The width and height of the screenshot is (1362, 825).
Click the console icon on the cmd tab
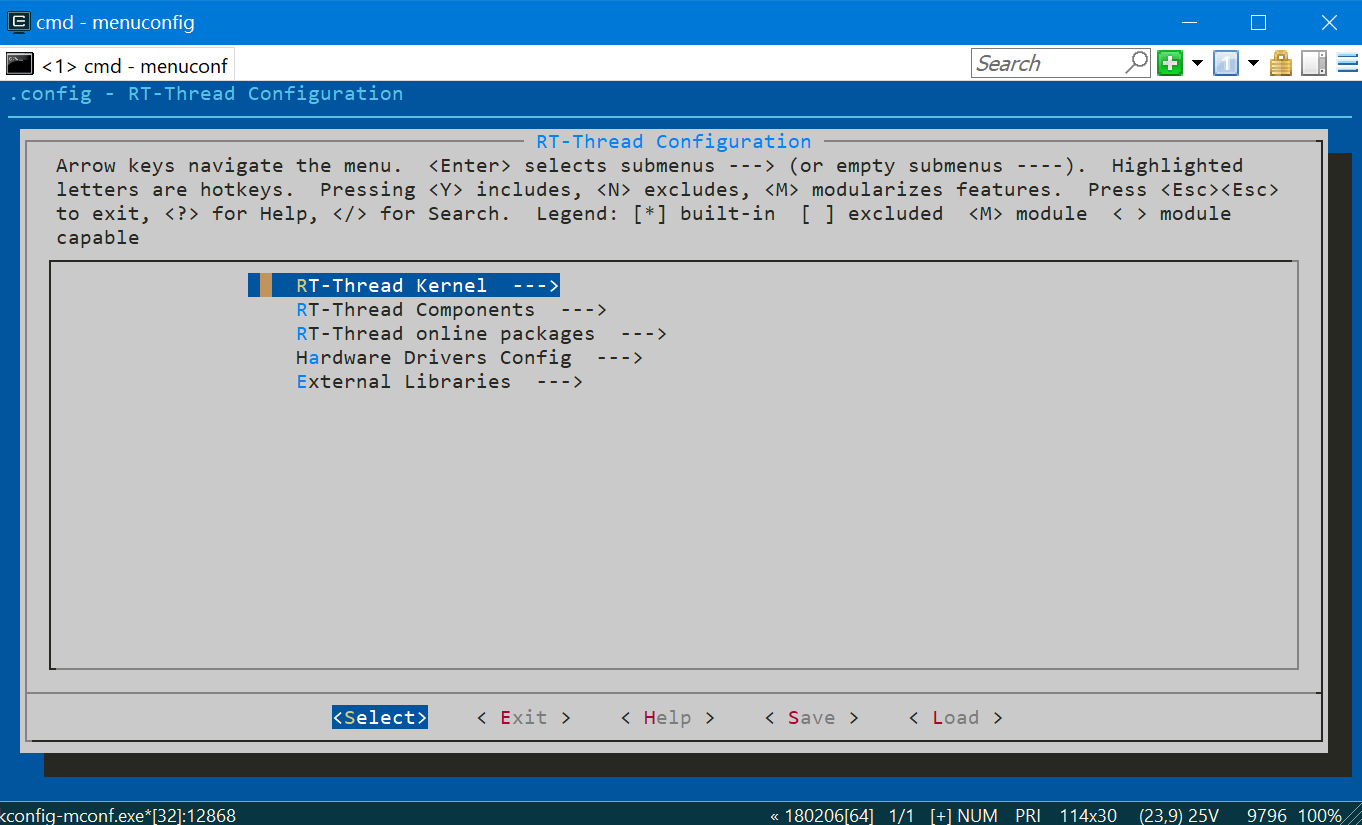coord(19,64)
